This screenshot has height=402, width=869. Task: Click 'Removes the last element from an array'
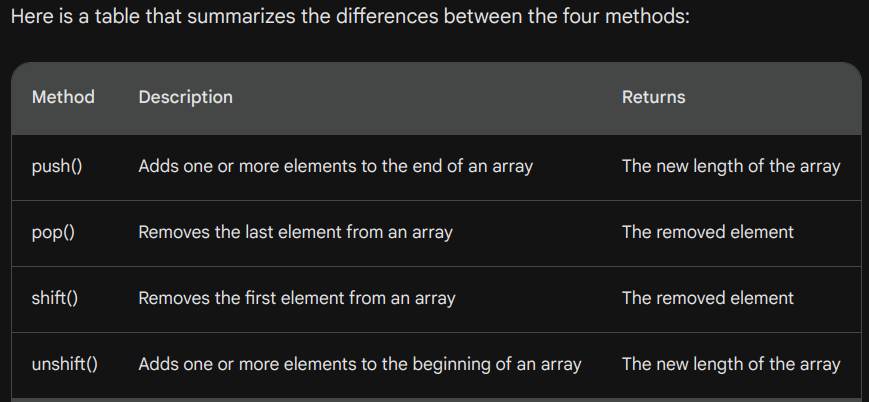[x=295, y=232]
